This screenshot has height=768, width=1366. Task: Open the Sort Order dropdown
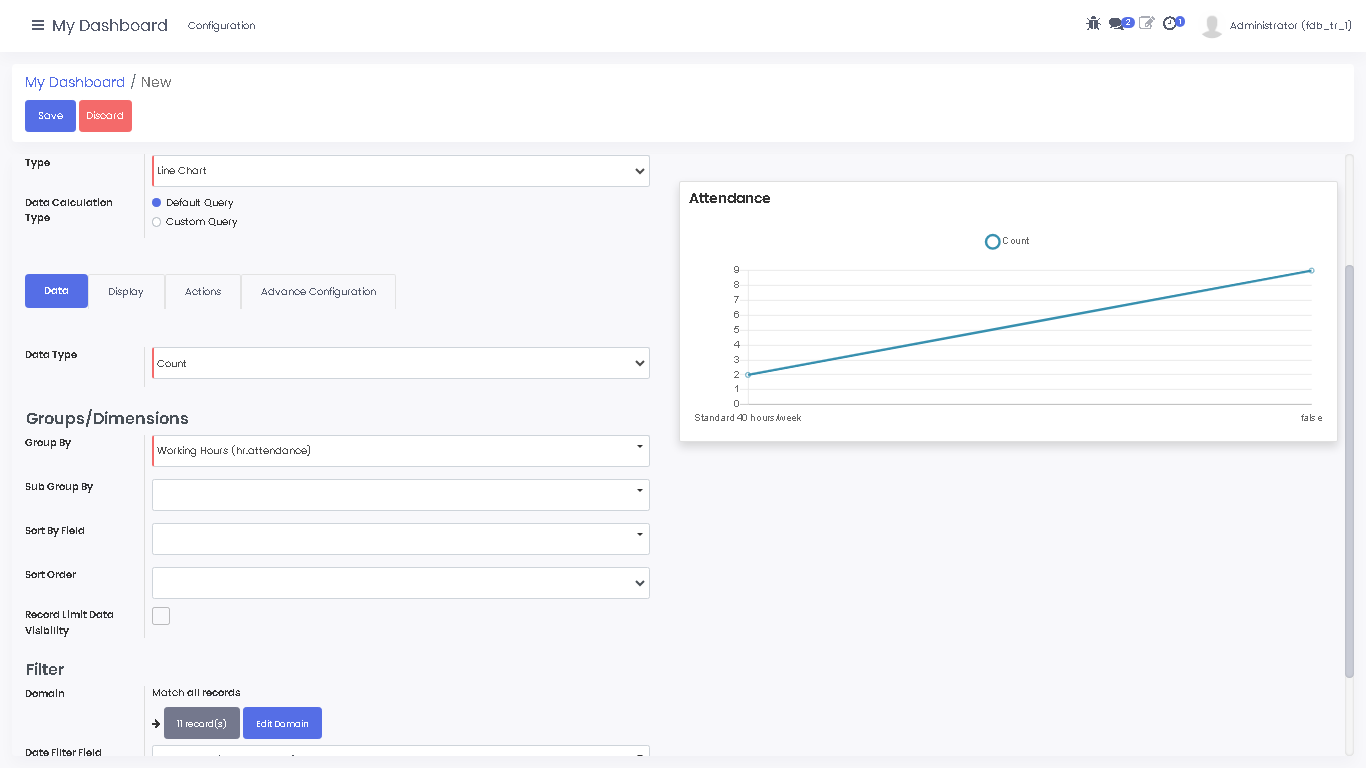(x=400, y=583)
